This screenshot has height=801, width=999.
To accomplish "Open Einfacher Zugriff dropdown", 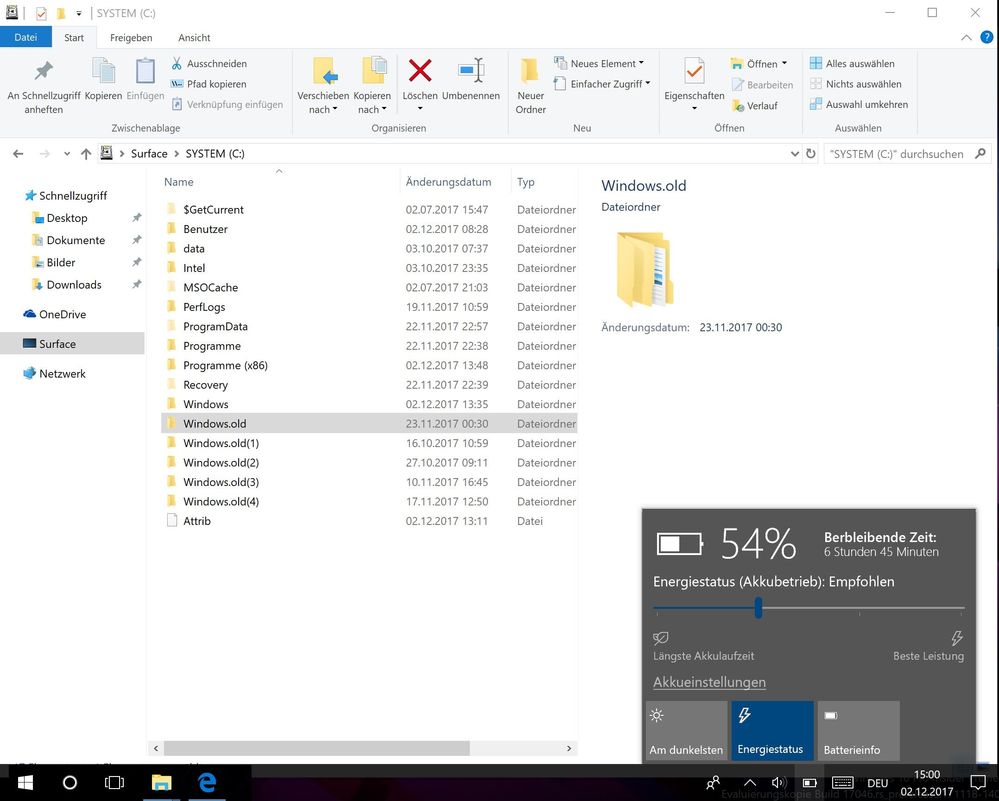I will pyautogui.click(x=647, y=83).
